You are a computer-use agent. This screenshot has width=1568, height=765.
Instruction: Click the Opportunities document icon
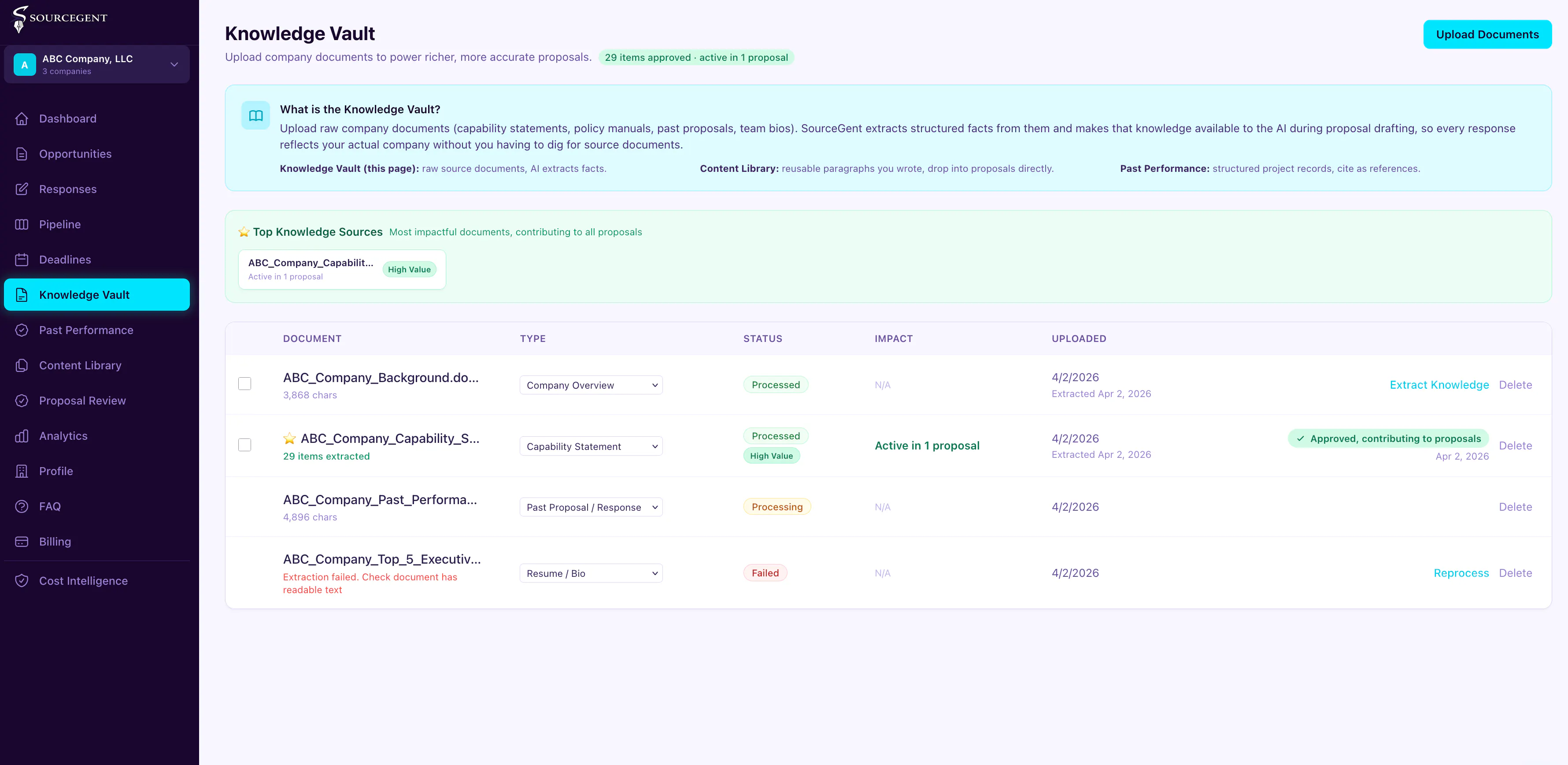coord(22,154)
